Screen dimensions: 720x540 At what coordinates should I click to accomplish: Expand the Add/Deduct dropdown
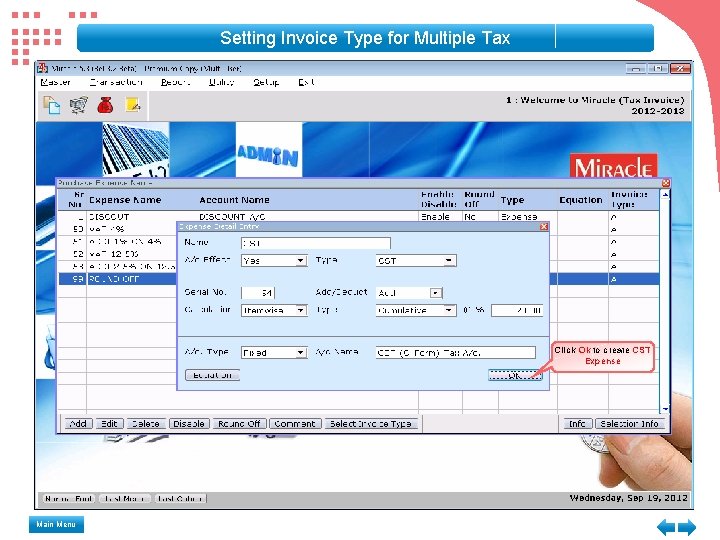(435, 293)
